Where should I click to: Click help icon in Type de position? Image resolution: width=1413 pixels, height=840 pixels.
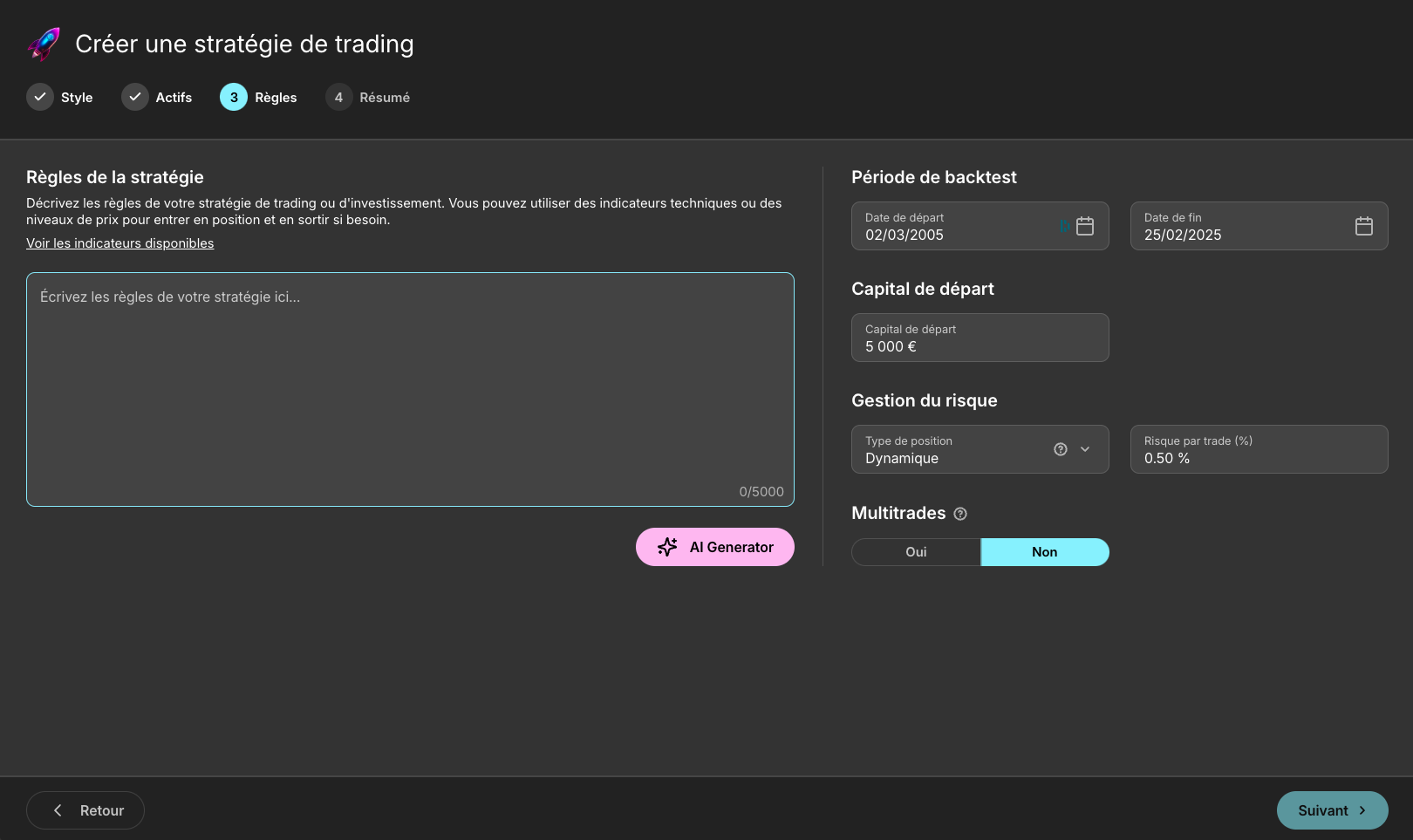click(1060, 449)
